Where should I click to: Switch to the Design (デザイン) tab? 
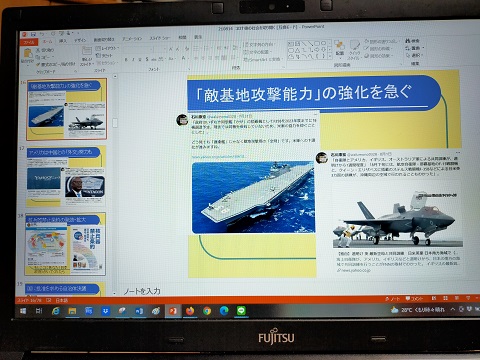click(80, 40)
